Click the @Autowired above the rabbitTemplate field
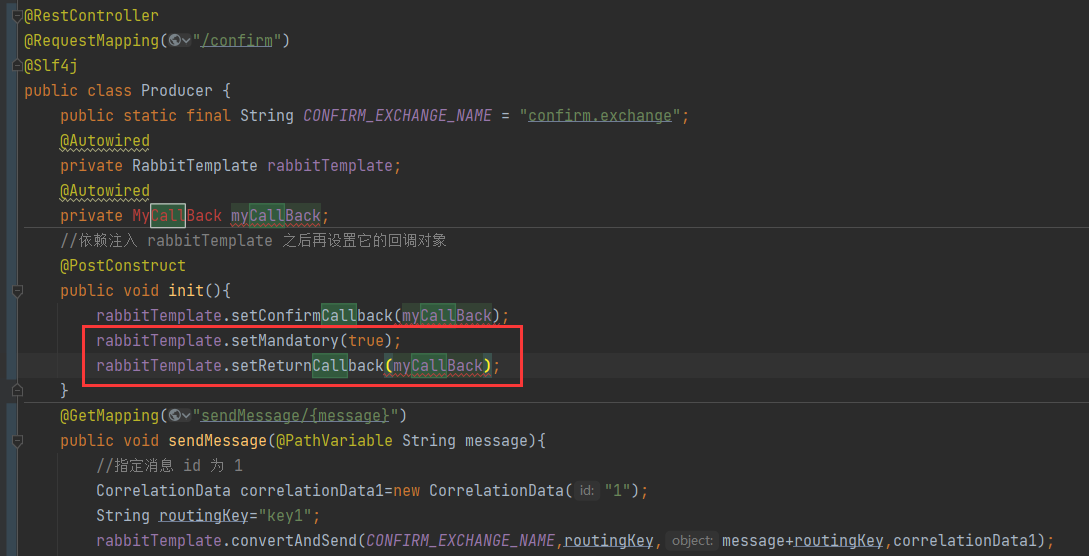The height and width of the screenshot is (556, 1089). 105,141
